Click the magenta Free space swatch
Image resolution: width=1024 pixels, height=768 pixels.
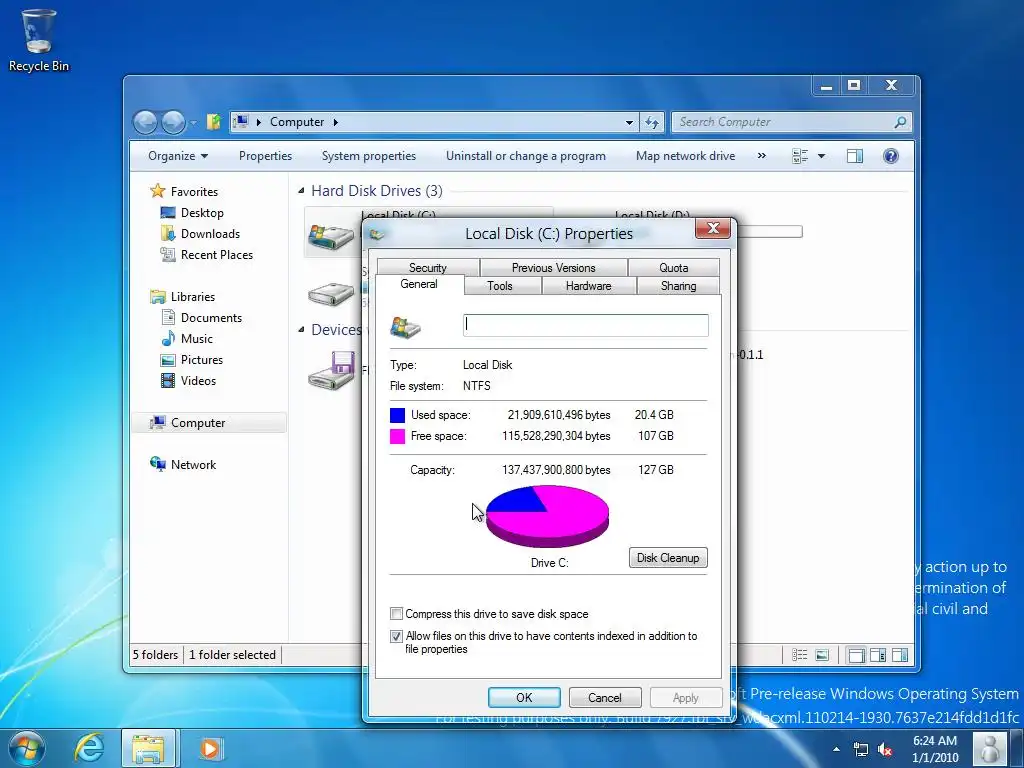click(x=397, y=436)
